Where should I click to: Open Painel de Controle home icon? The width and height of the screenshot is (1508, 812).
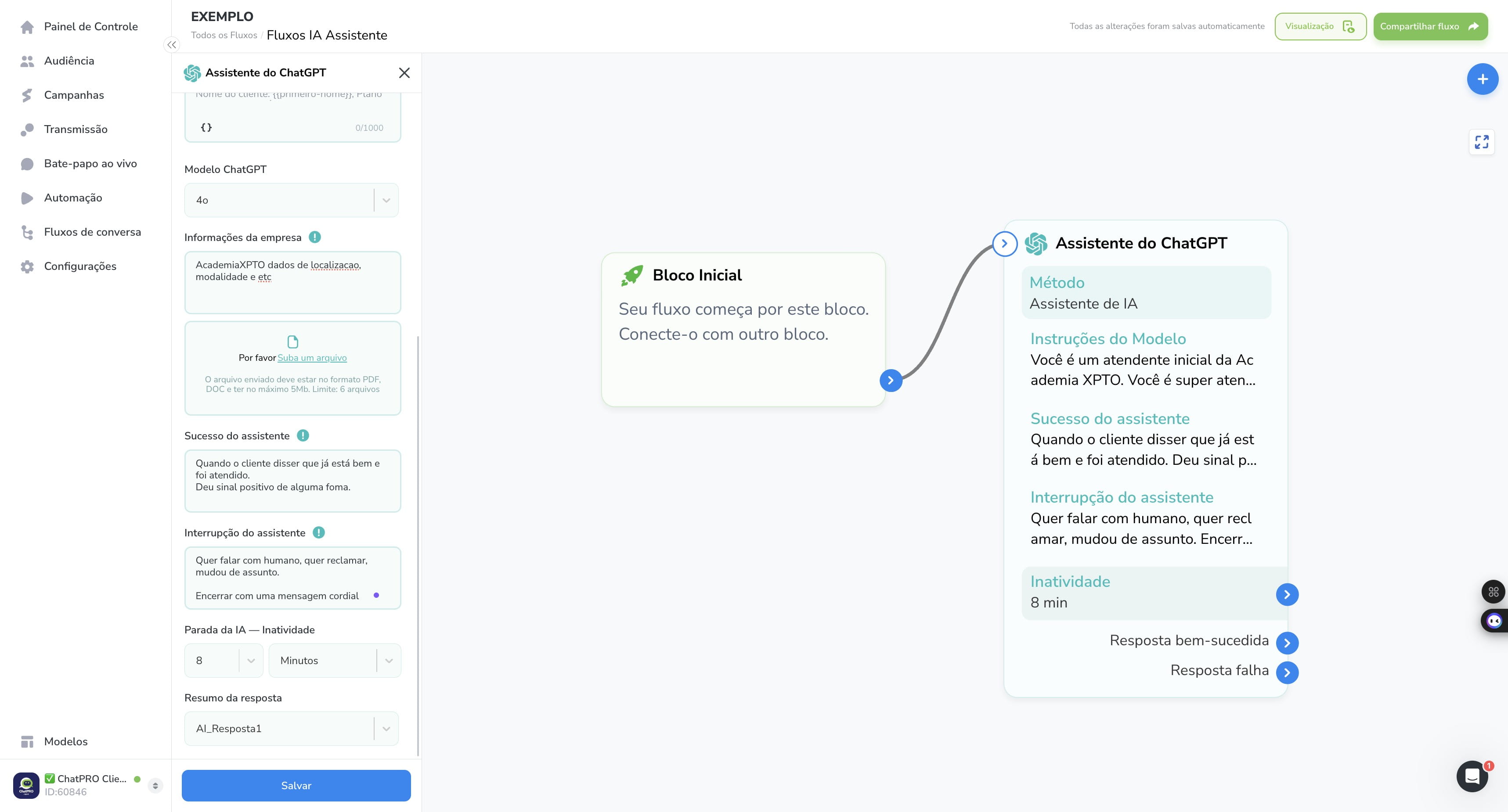coord(27,27)
